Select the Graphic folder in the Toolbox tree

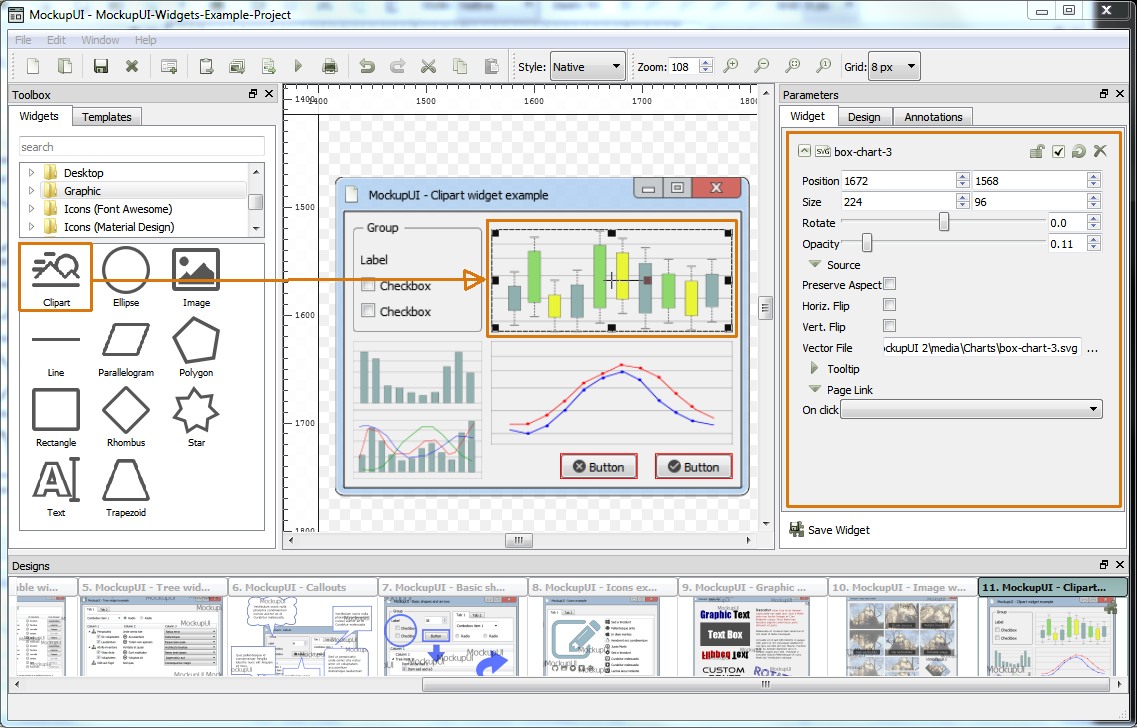click(x=82, y=191)
